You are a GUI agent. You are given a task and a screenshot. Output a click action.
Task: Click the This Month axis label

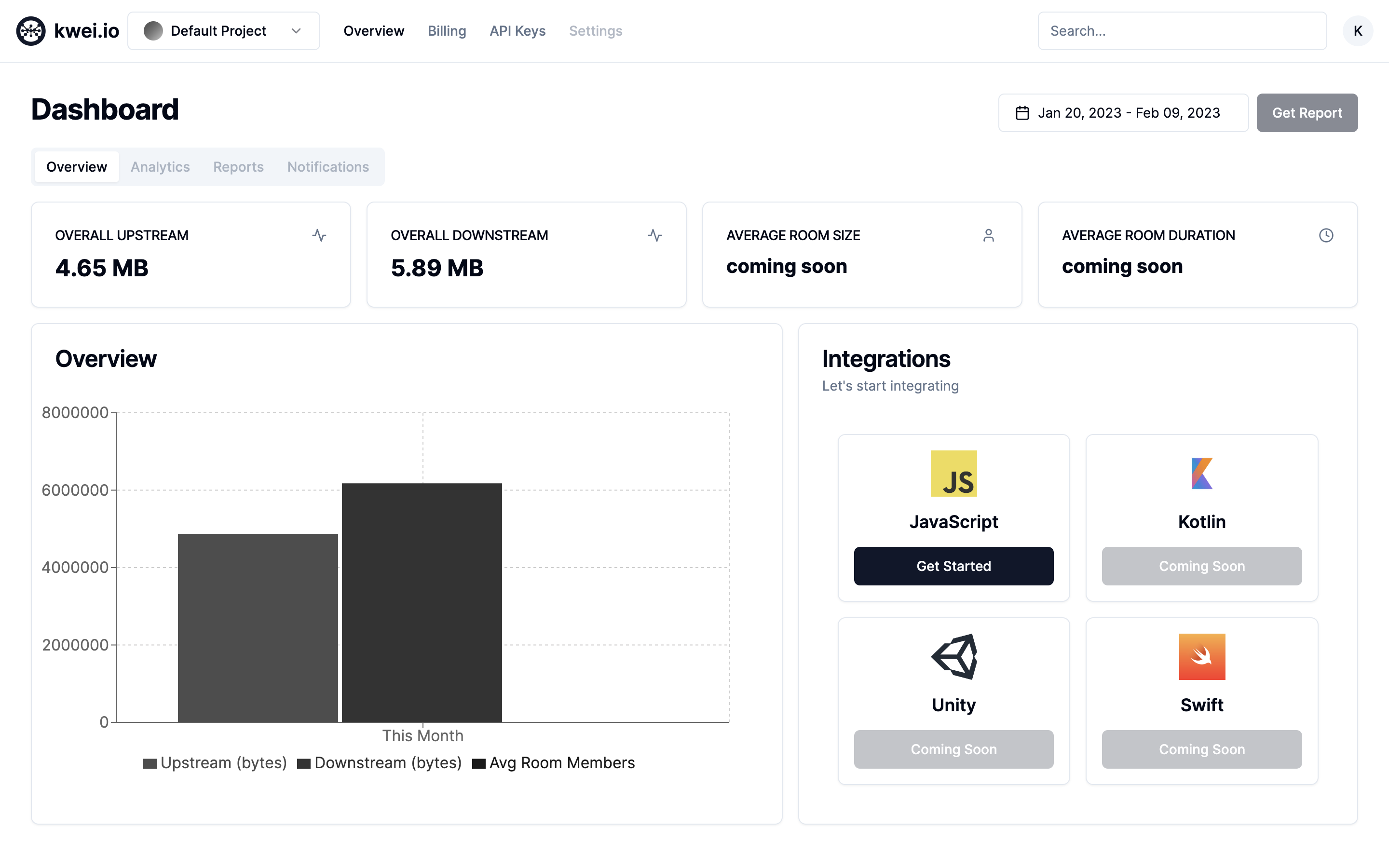click(423, 736)
